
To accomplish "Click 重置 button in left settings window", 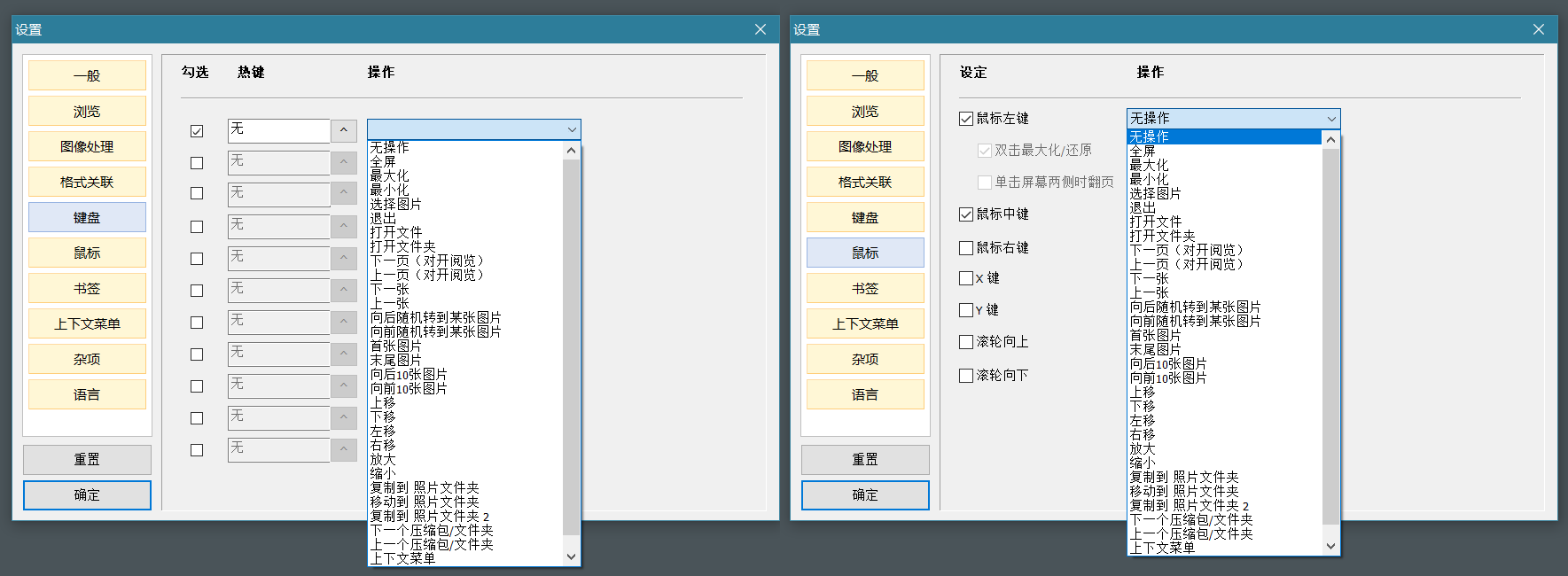I will (87, 459).
